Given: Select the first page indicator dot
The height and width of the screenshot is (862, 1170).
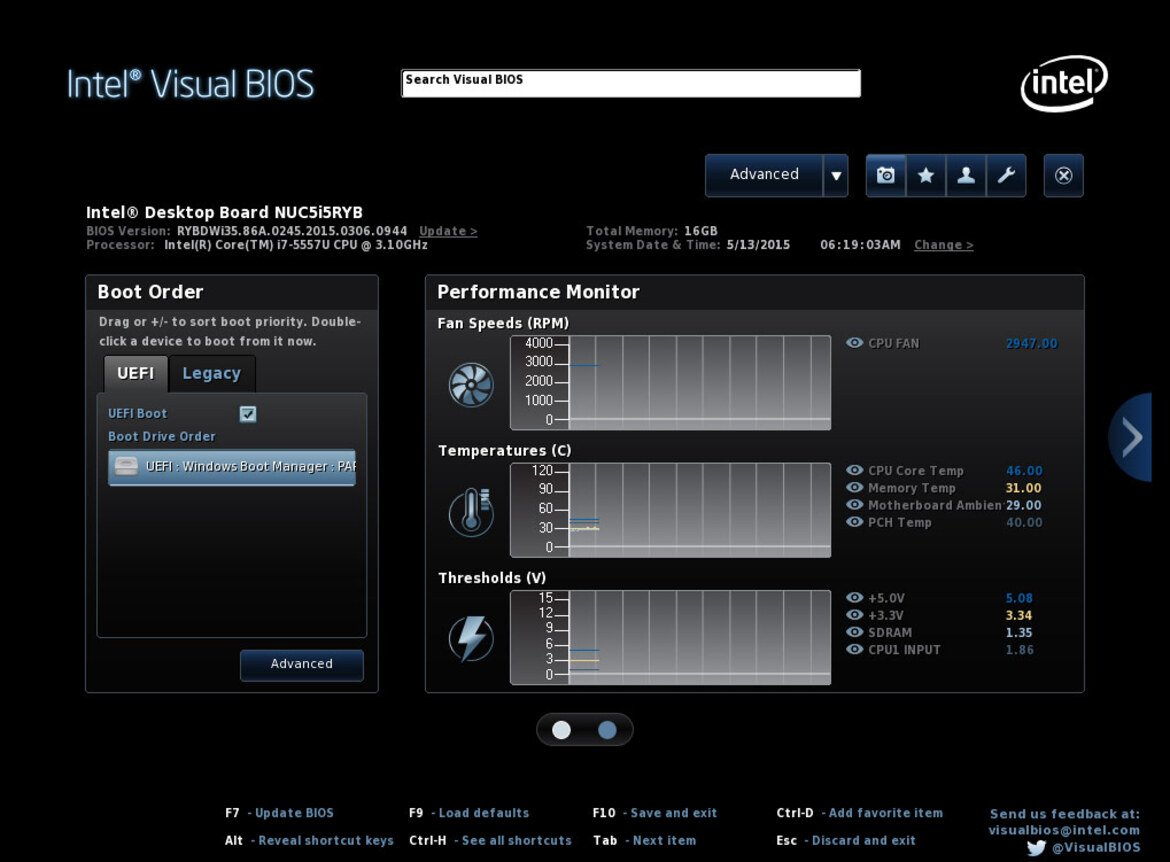Looking at the screenshot, I should [x=561, y=730].
